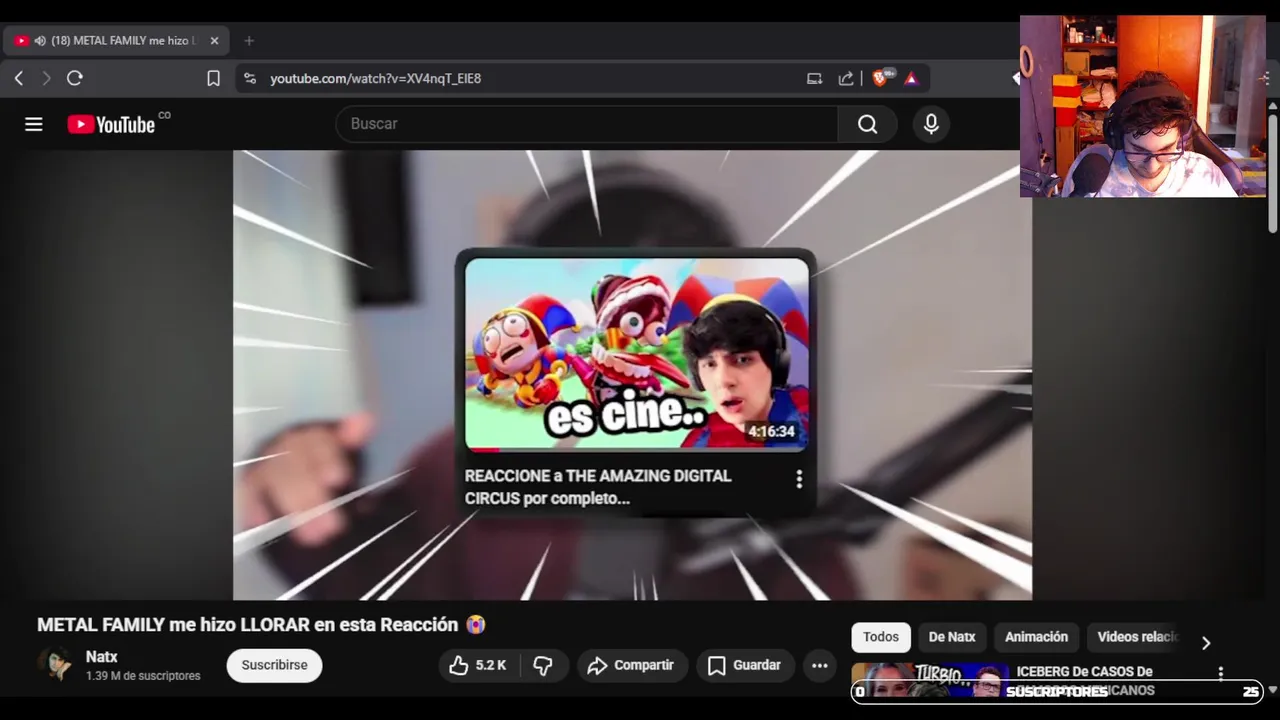Open the cast/picture-in-picture icon in the address bar
The image size is (1280, 720).
coord(814,78)
